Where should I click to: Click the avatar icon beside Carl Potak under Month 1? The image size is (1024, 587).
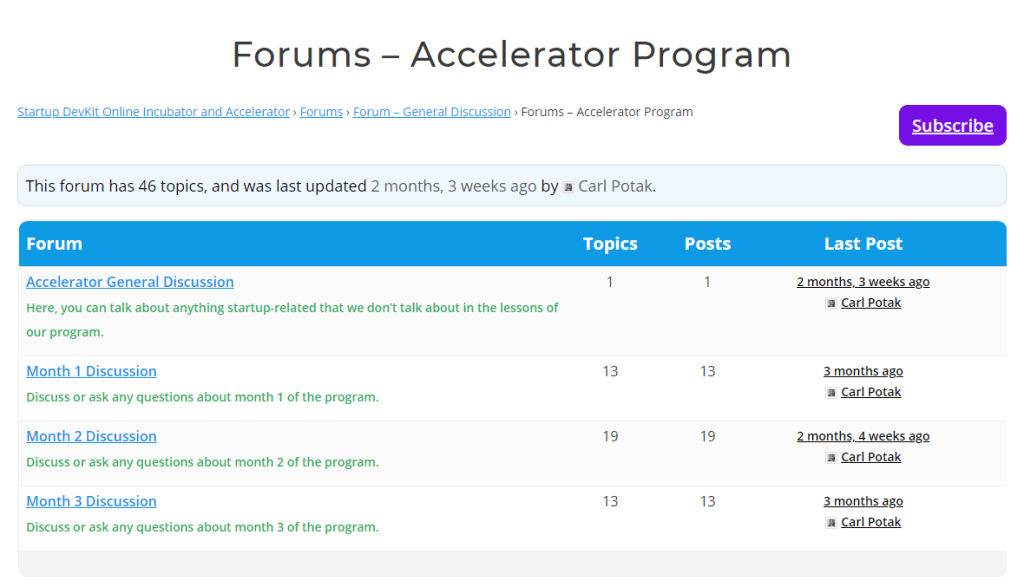click(x=830, y=391)
